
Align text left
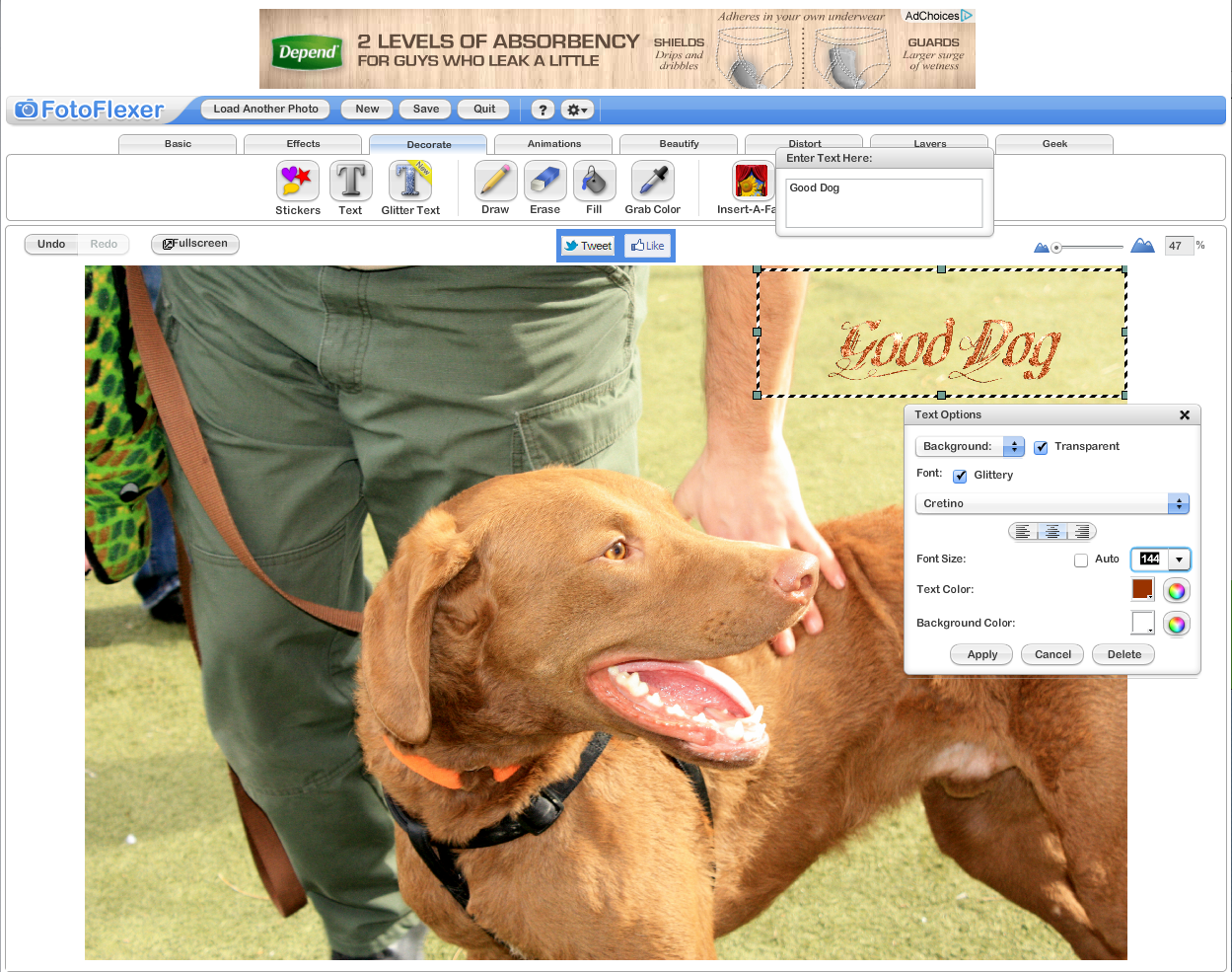(x=1023, y=532)
